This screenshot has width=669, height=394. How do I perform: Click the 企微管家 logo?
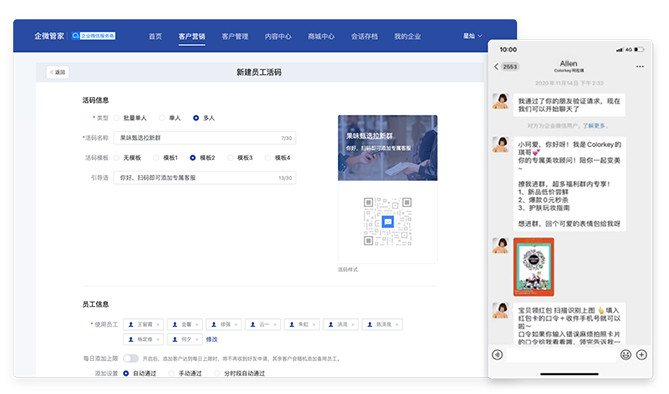click(x=49, y=36)
